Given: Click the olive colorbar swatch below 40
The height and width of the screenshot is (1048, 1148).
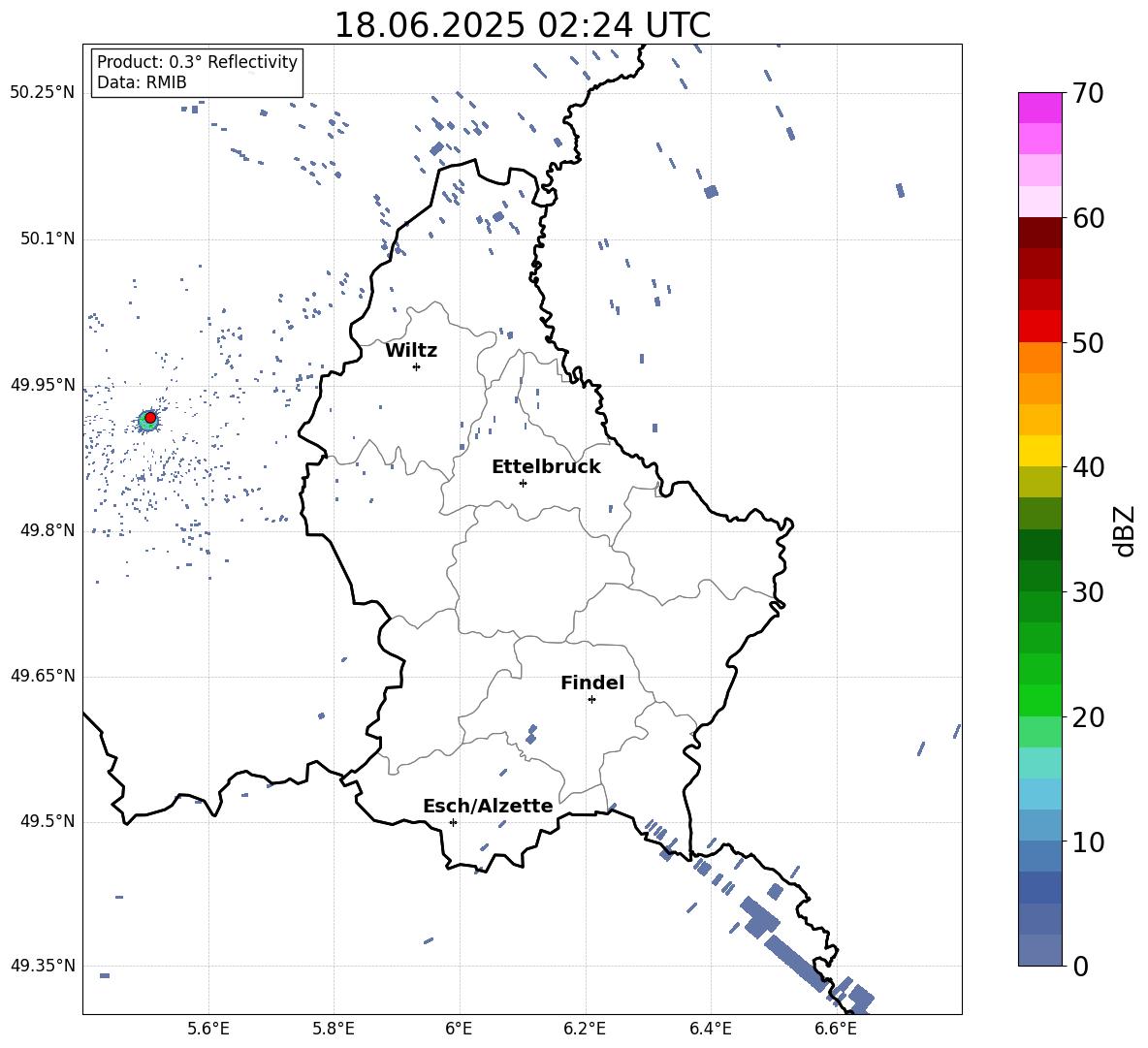Looking at the screenshot, I should 1039,482.
